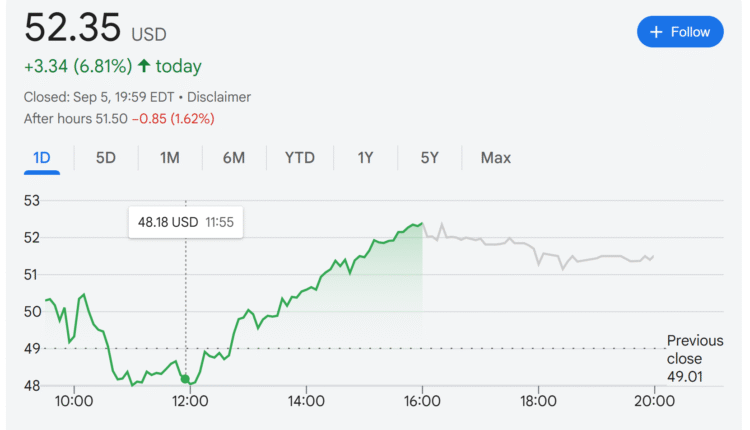Click the 52.35 USD price heading
The height and width of the screenshot is (430, 750).
[x=94, y=28]
